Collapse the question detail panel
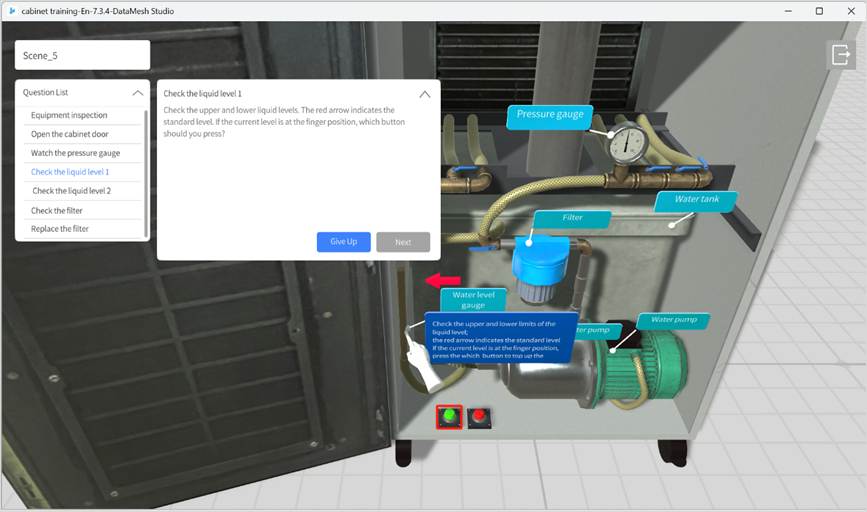Viewport: 867px width, 512px height. (425, 93)
